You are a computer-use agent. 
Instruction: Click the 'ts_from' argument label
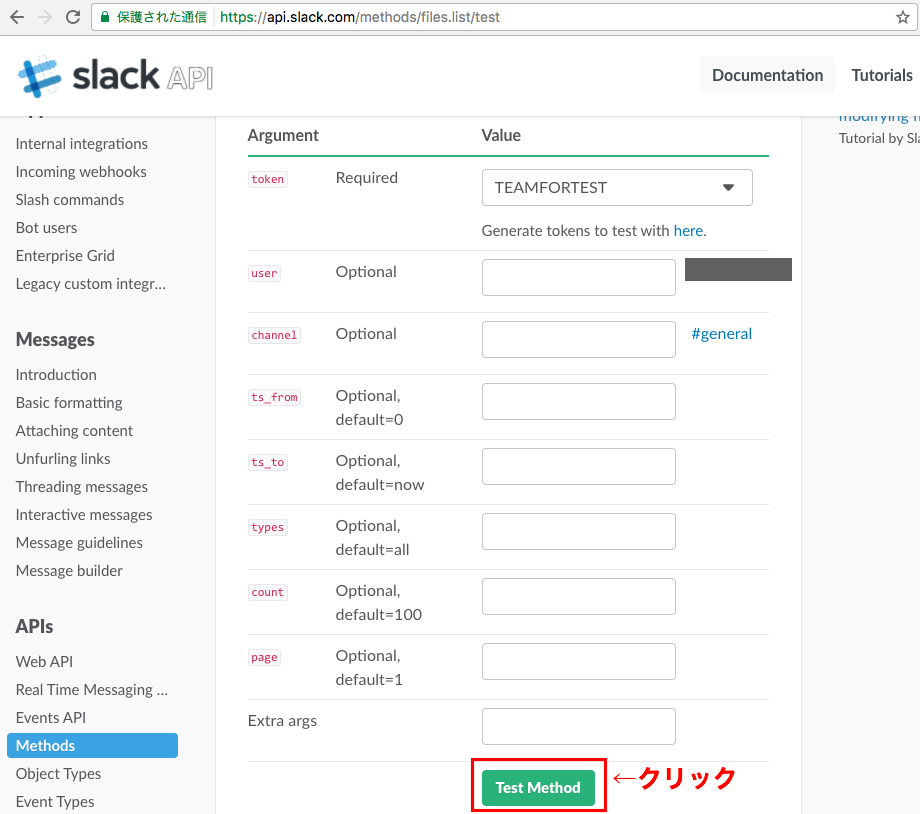(274, 397)
